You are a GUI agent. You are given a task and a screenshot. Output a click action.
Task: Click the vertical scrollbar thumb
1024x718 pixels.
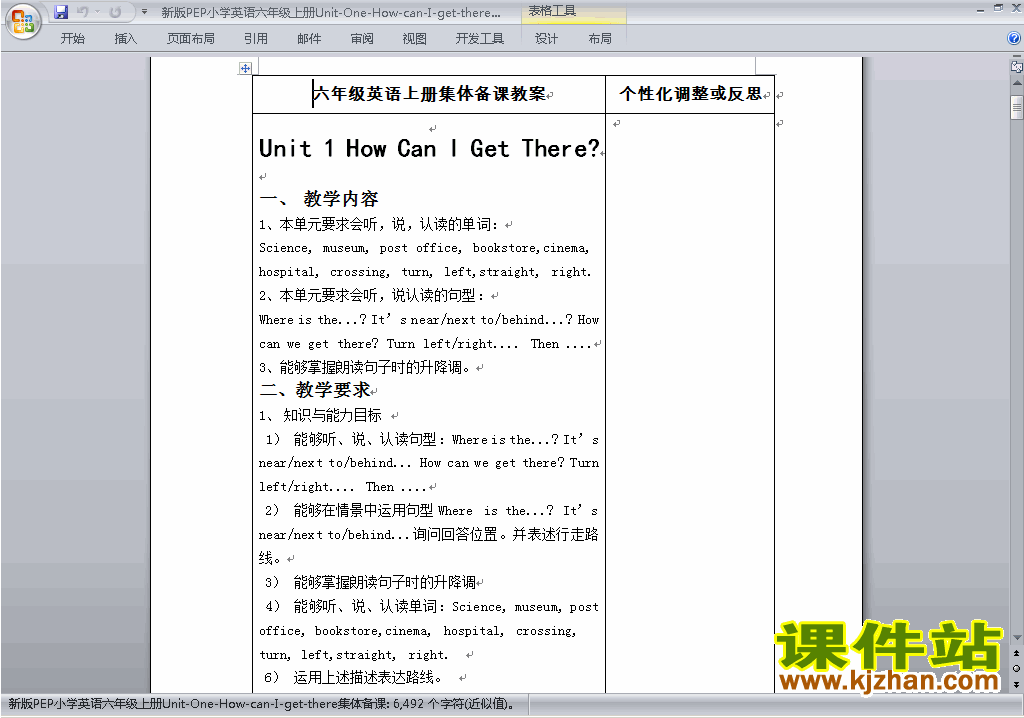pyautogui.click(x=1016, y=107)
